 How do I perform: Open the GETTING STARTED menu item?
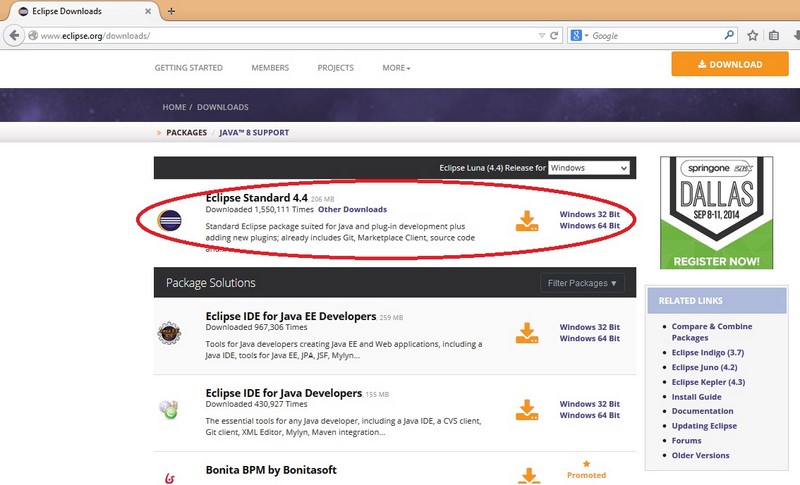[188, 68]
